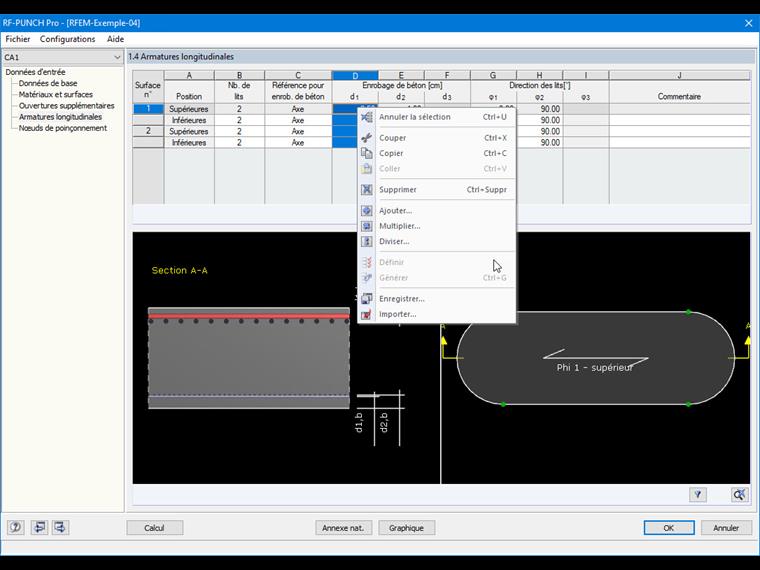760x570 pixels.
Task: Click the Diviser icon in context menu
Action: pos(367,241)
